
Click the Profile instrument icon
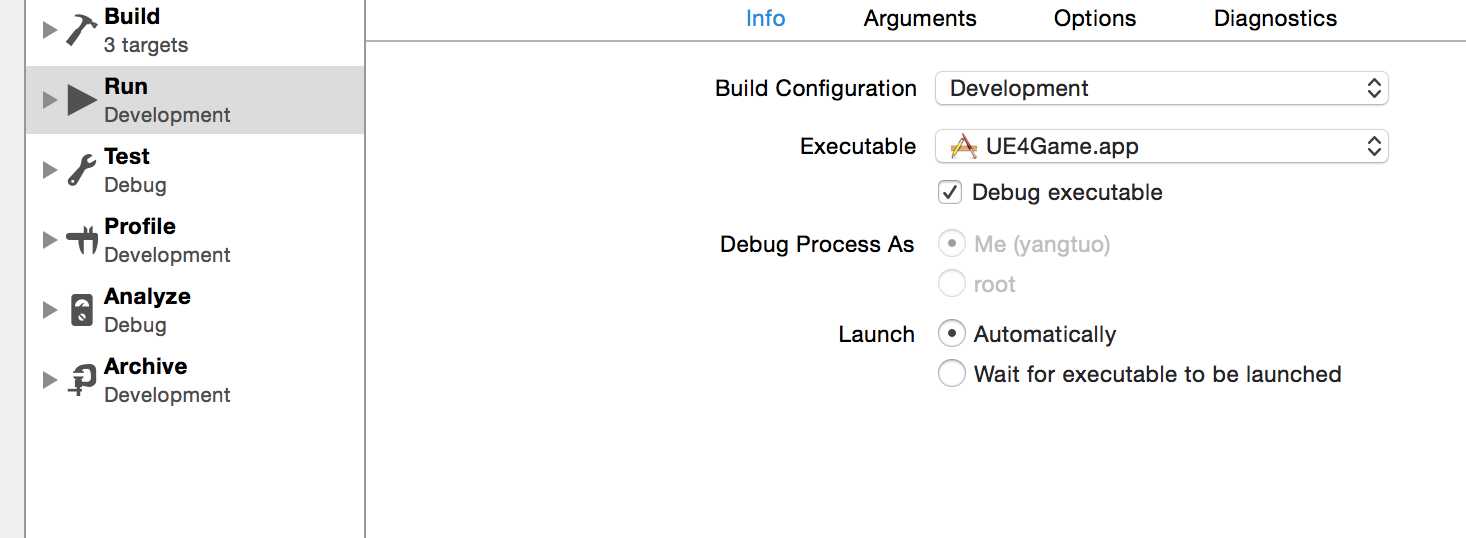tap(81, 240)
